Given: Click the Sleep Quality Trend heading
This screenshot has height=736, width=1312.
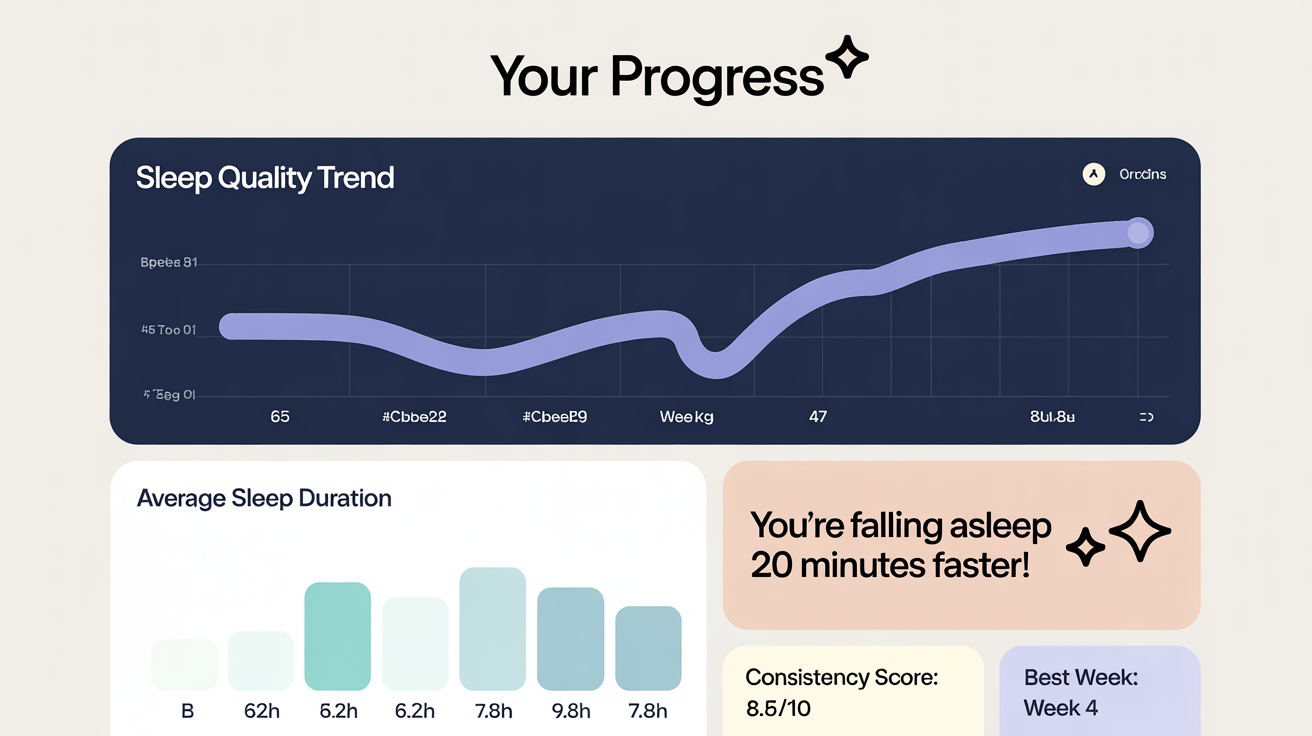Looking at the screenshot, I should pyautogui.click(x=265, y=178).
